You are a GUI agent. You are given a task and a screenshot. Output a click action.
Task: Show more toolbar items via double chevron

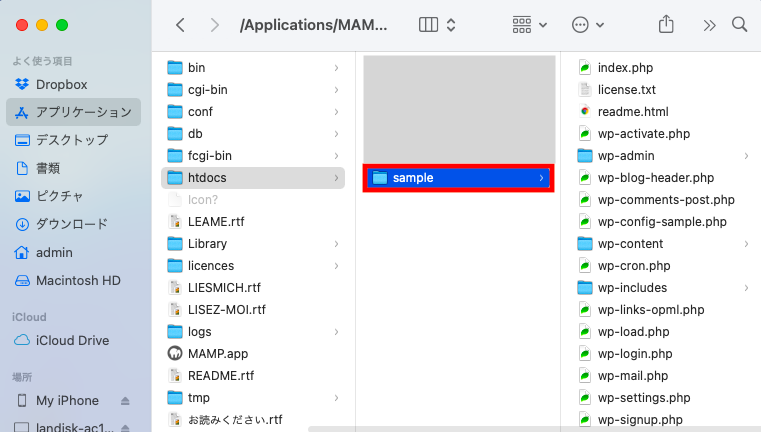click(x=709, y=25)
